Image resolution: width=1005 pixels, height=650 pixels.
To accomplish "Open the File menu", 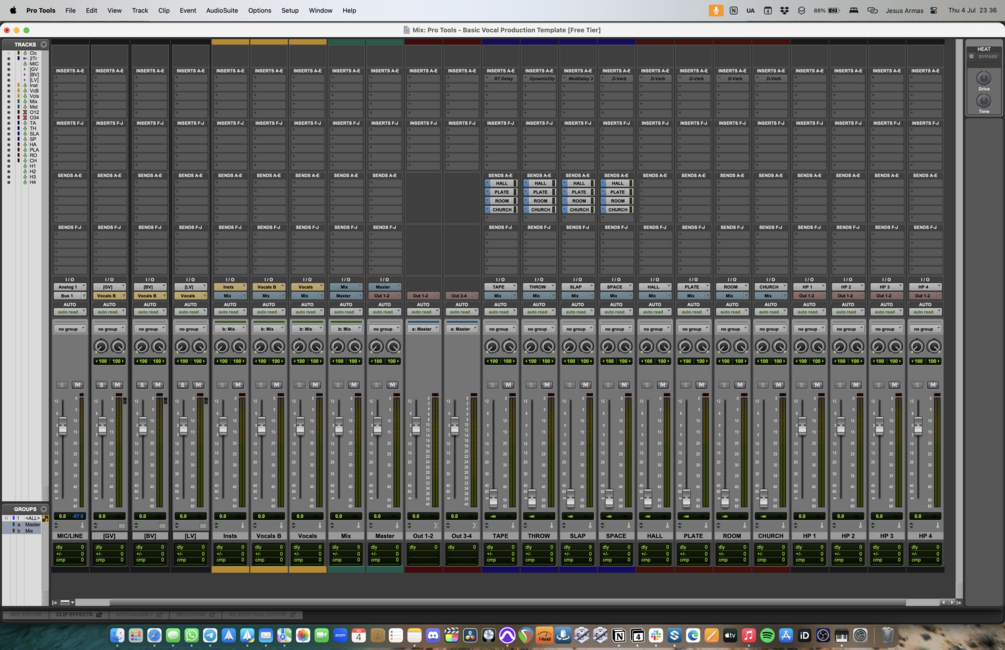I will click(x=71, y=10).
